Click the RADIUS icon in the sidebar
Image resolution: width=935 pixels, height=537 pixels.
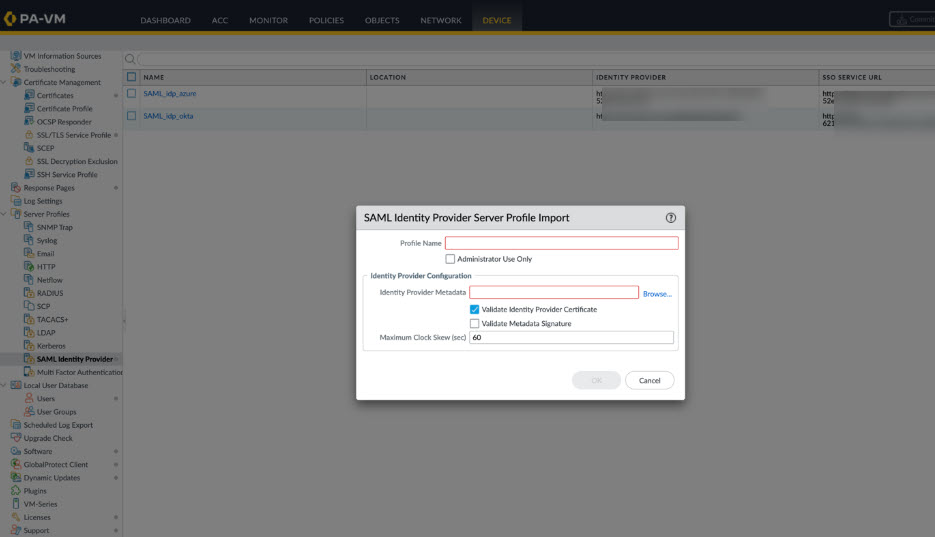[29, 293]
